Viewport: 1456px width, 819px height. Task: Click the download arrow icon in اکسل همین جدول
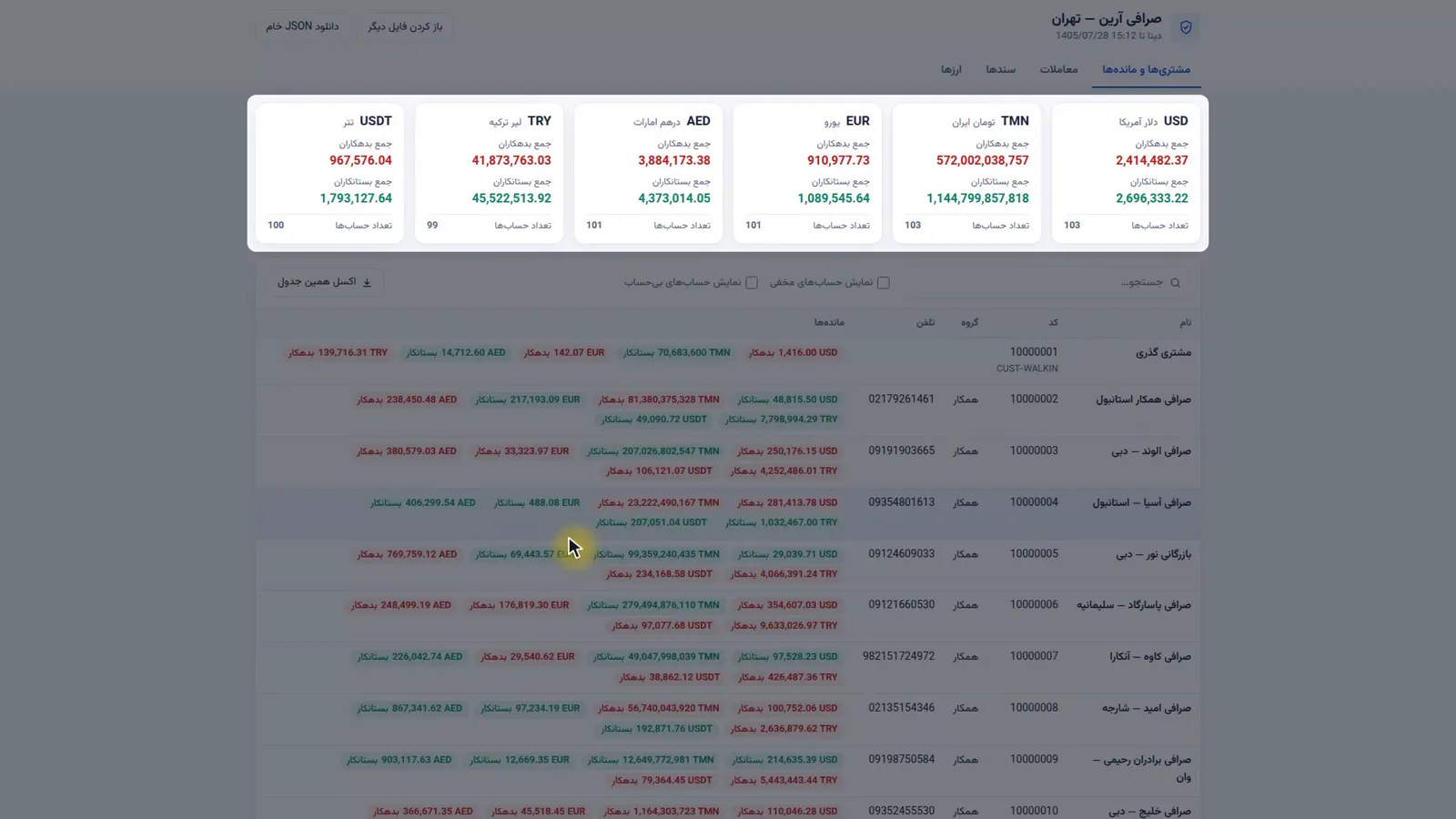pos(367,282)
